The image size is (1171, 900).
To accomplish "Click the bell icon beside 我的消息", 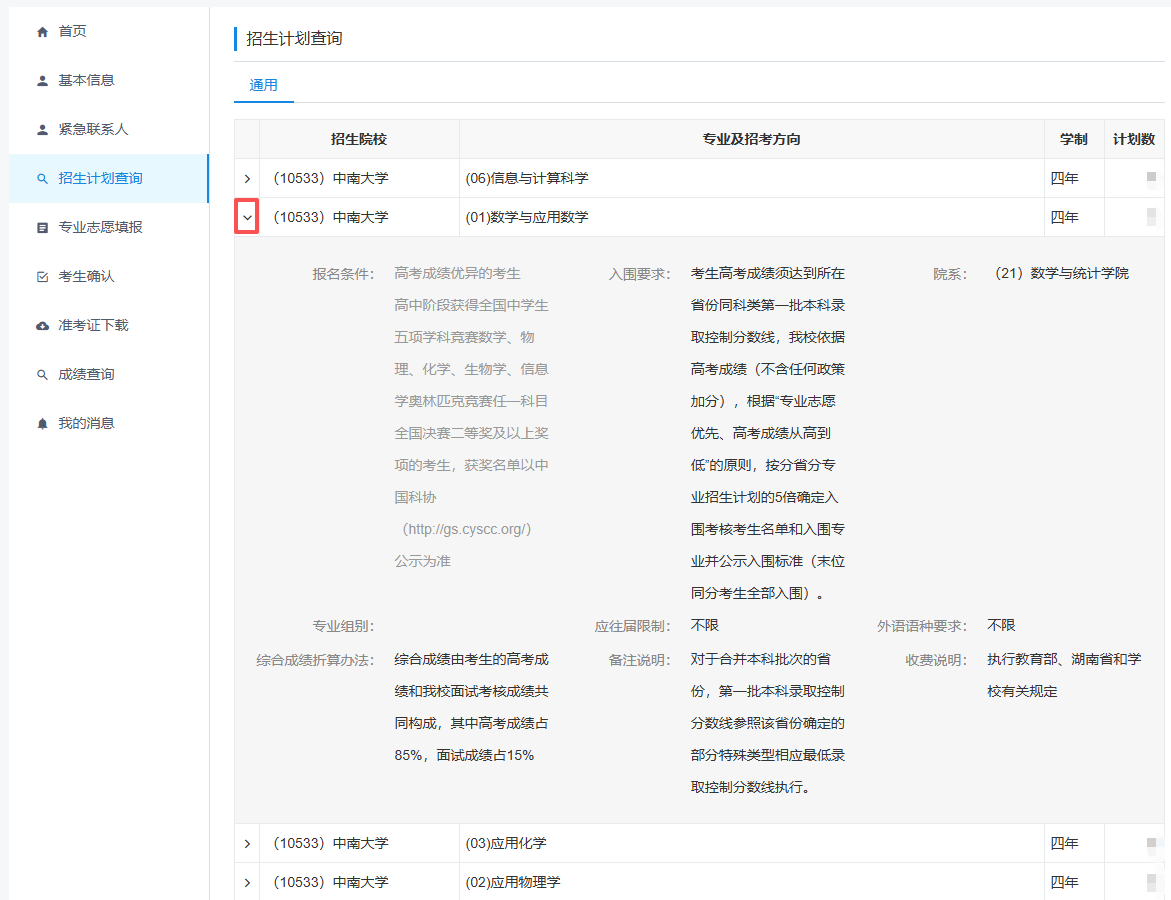I will pos(42,424).
